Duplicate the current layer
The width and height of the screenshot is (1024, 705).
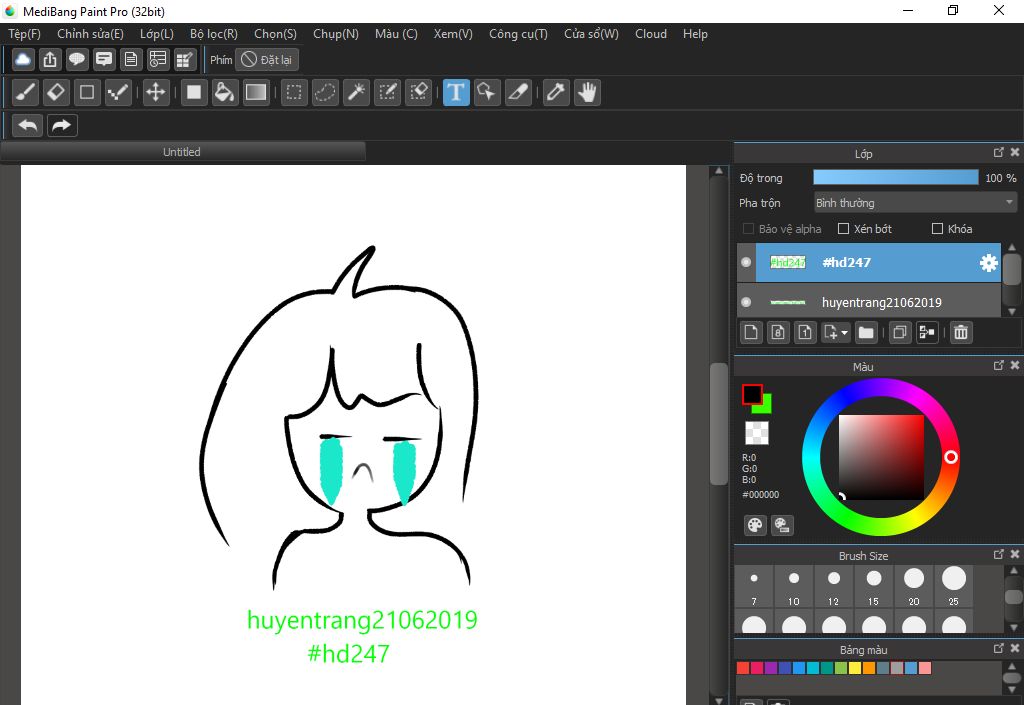point(899,332)
